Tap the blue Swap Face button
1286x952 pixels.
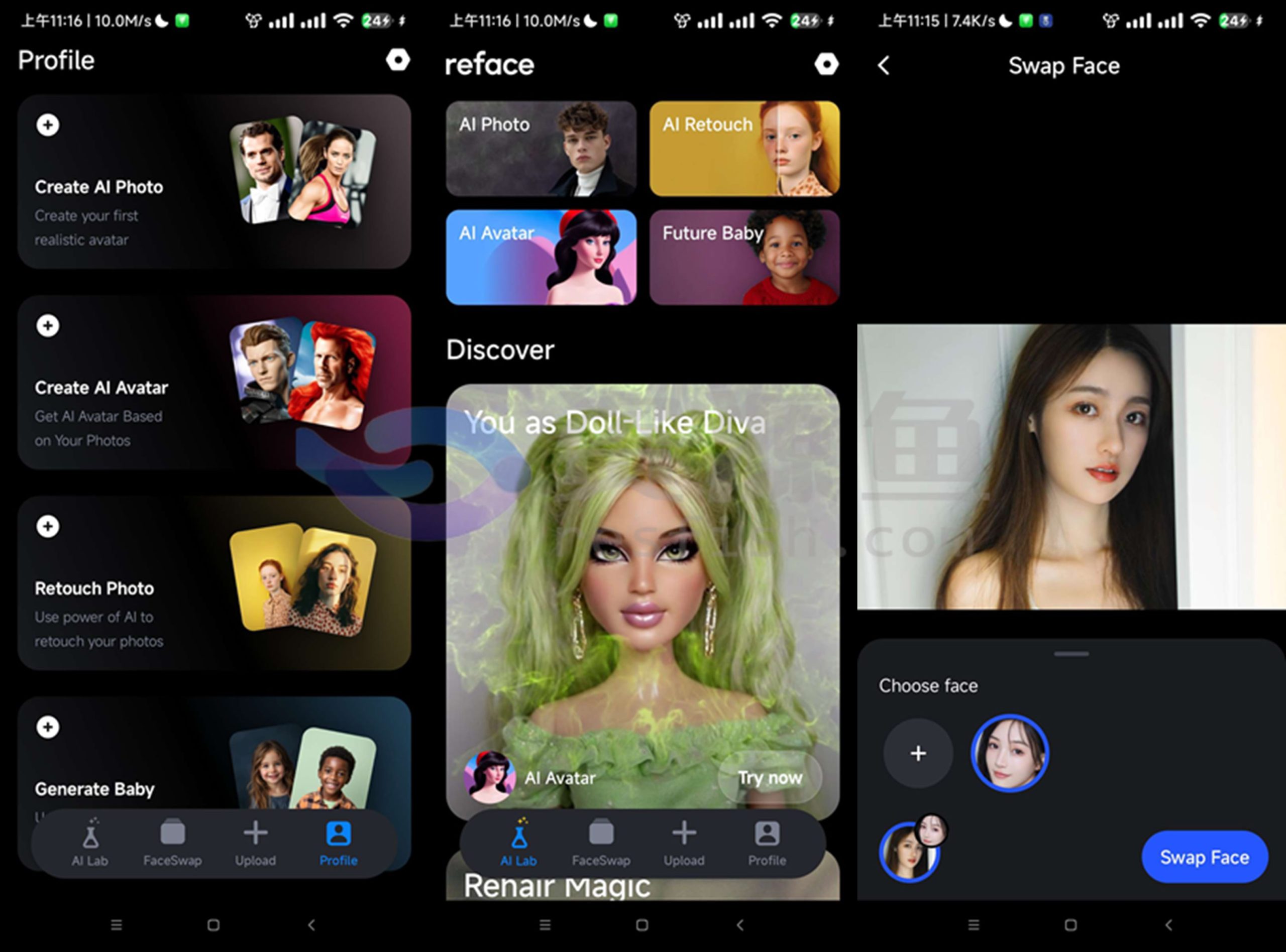1205,857
